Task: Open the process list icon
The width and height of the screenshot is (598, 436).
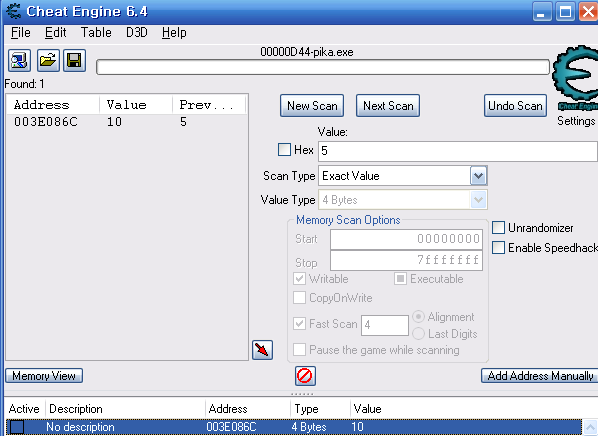Action: coord(19,61)
